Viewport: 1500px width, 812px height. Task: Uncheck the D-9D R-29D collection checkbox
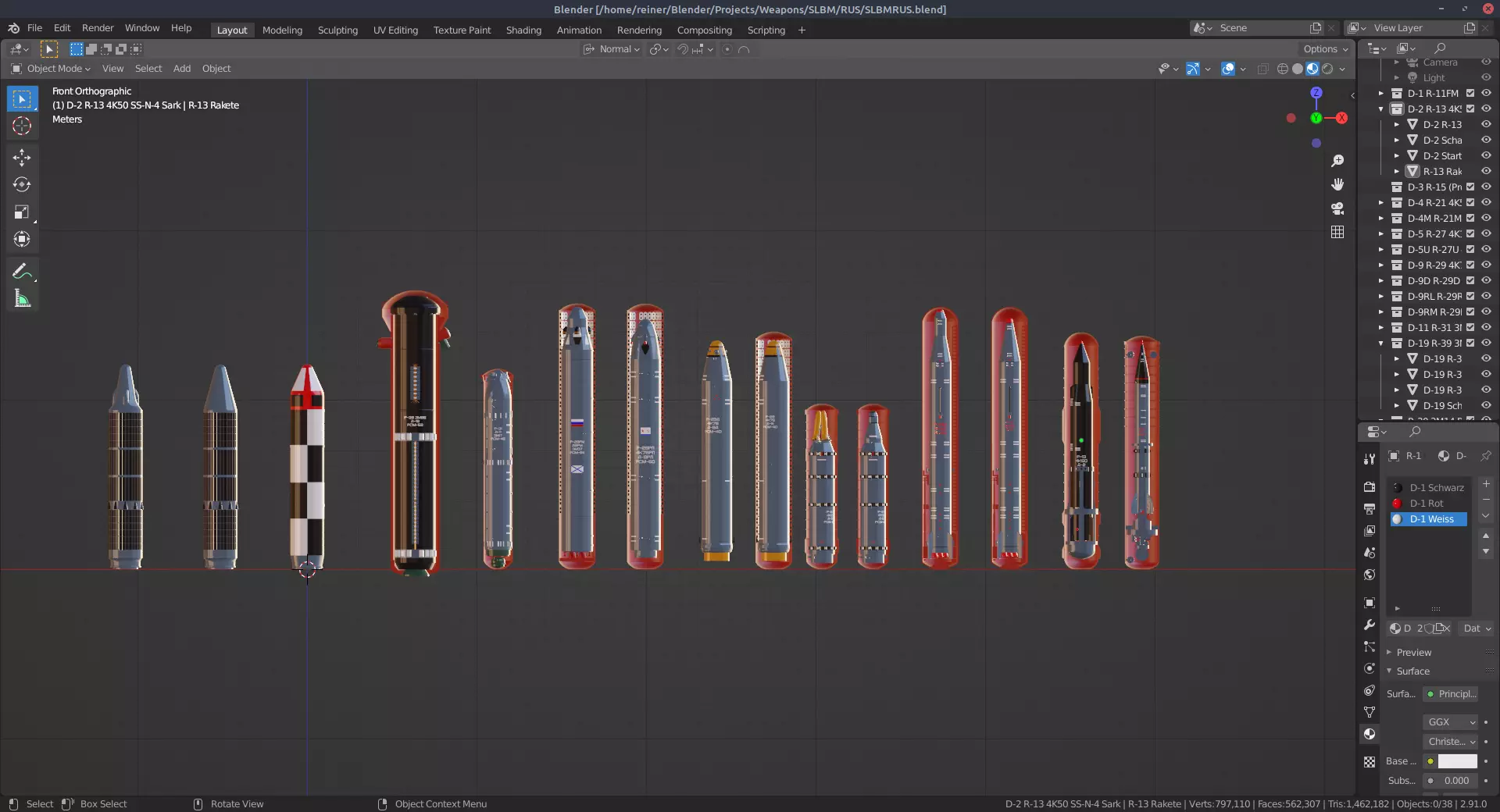point(1470,280)
